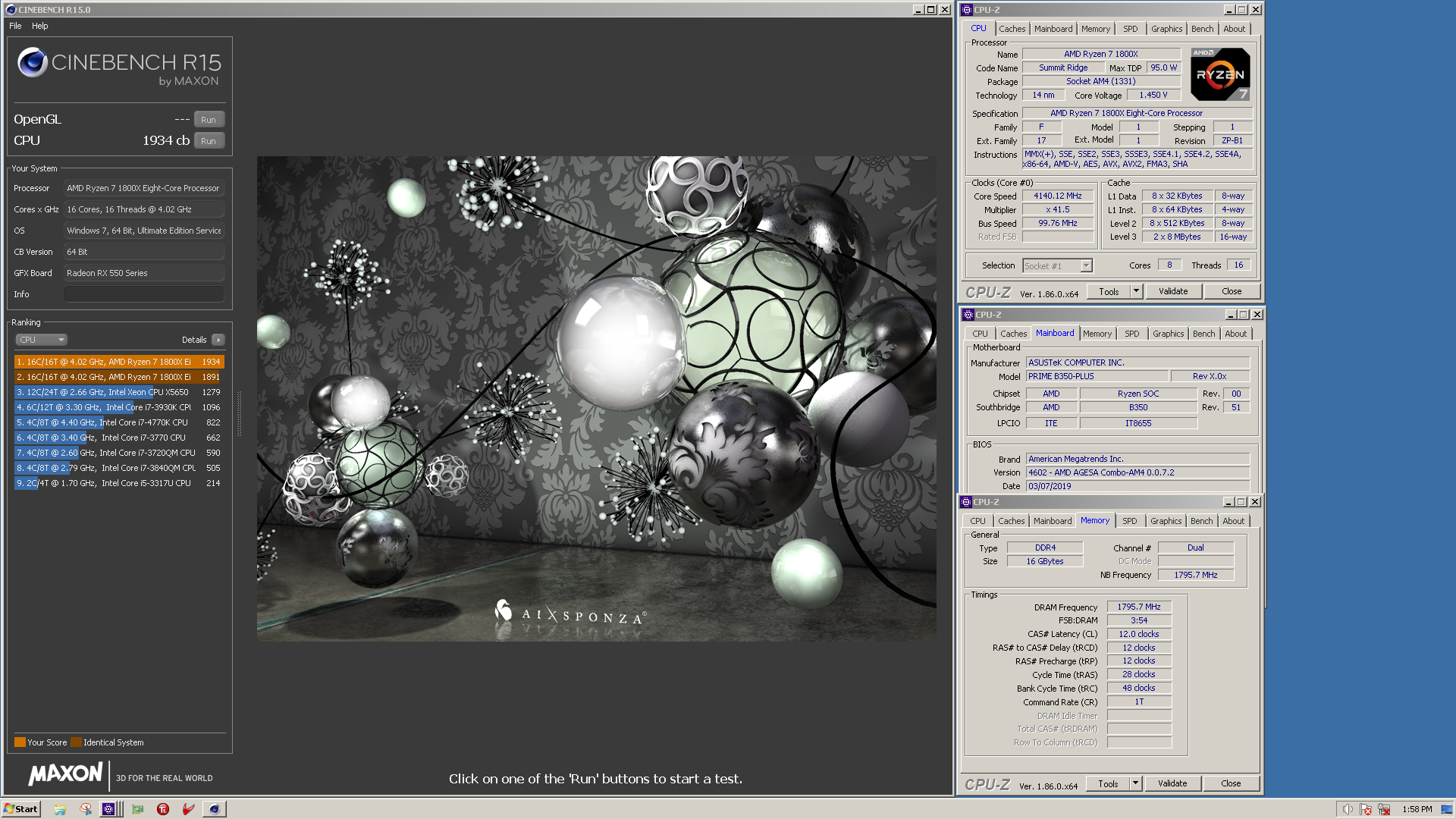Open the CPU ranking type dropdown

42,340
